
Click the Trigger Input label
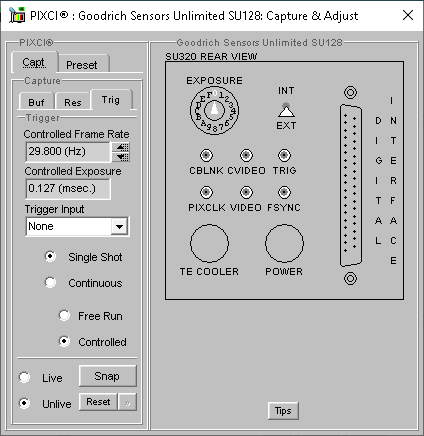[54, 209]
